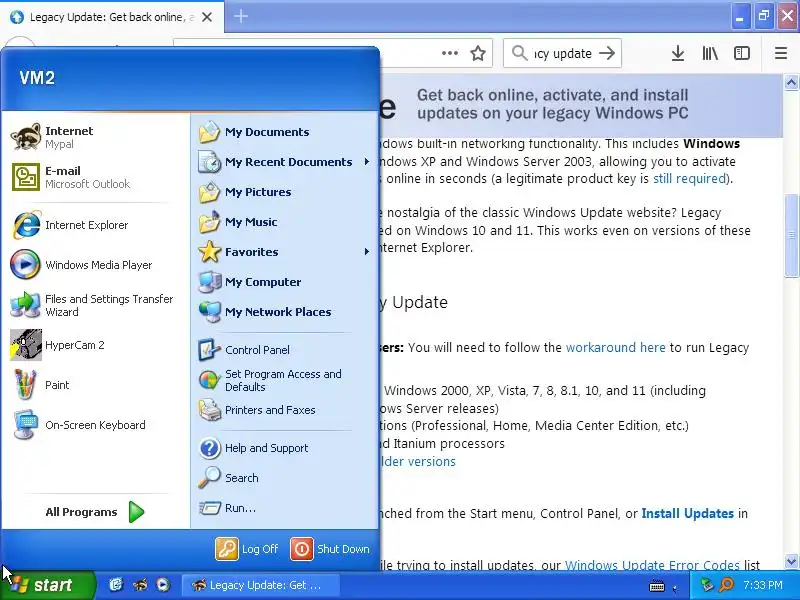The width and height of the screenshot is (800, 600).
Task: Open browser hamburger menu
Action: 781,53
